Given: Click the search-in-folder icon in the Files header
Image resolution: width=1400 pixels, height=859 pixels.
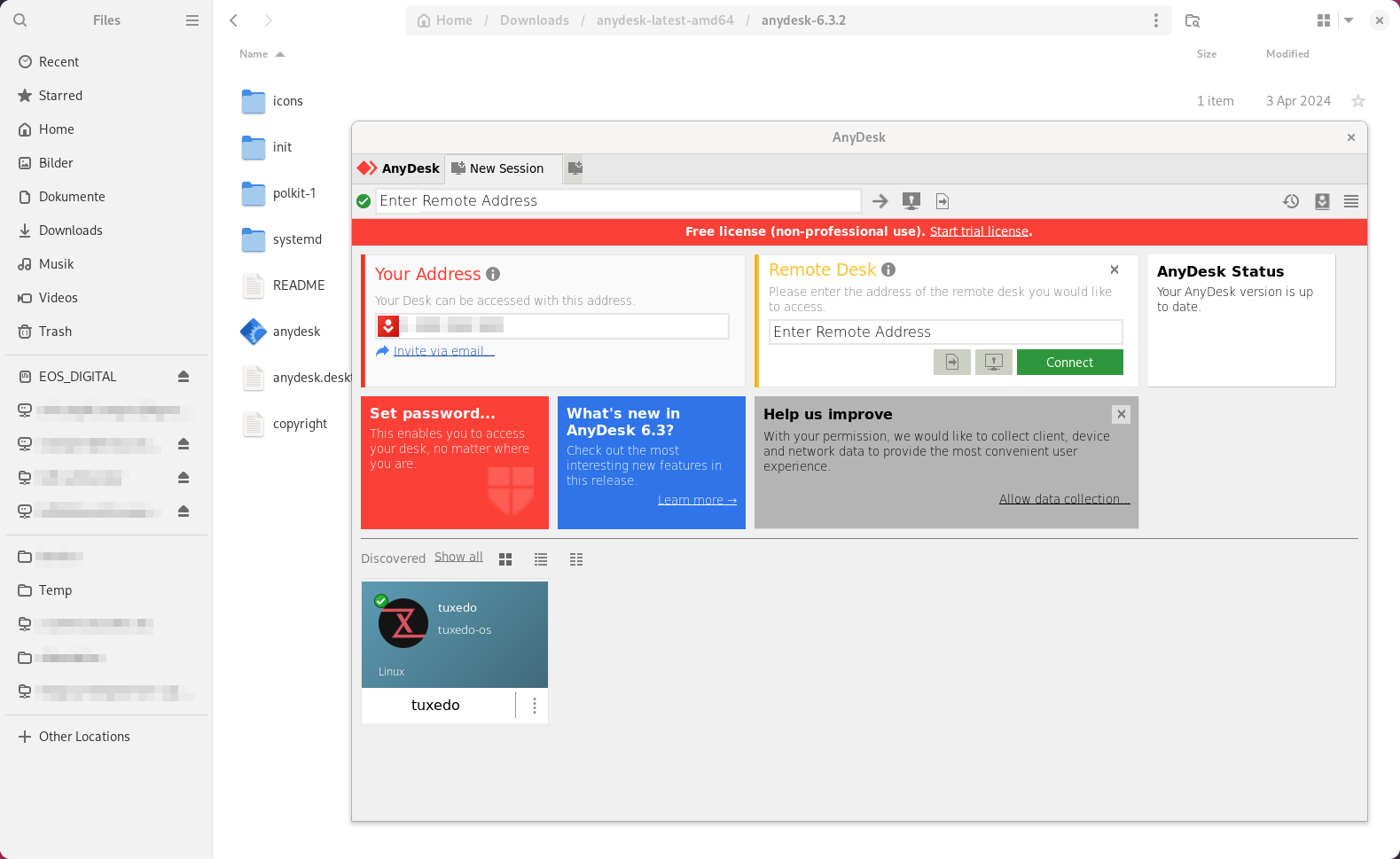Looking at the screenshot, I should click(1193, 20).
